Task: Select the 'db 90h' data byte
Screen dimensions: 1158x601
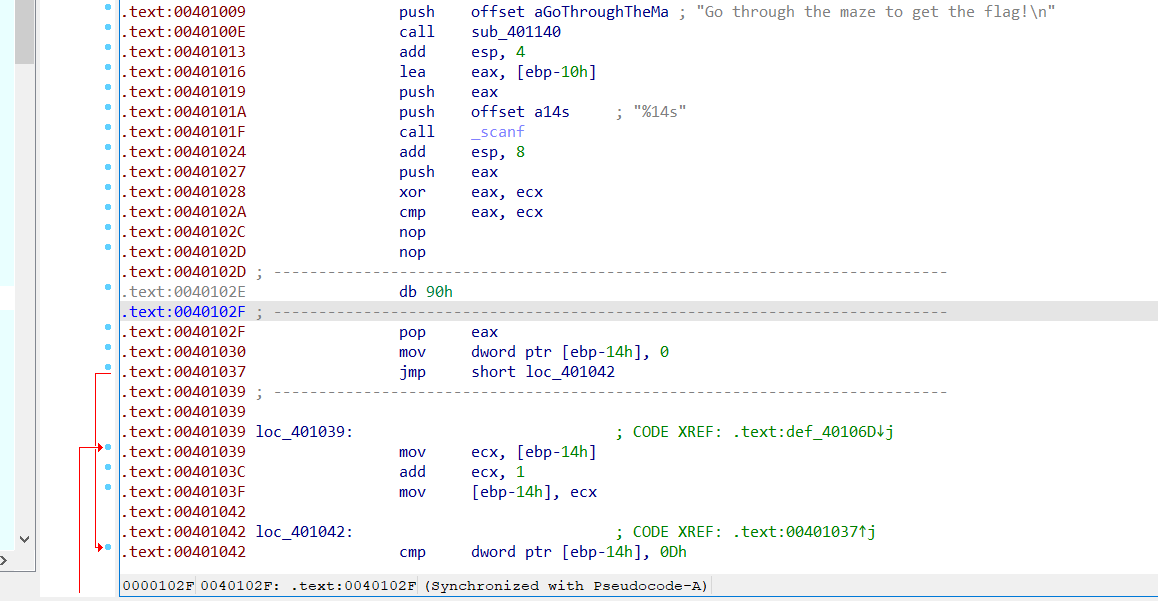Action: pyautogui.click(x=425, y=292)
